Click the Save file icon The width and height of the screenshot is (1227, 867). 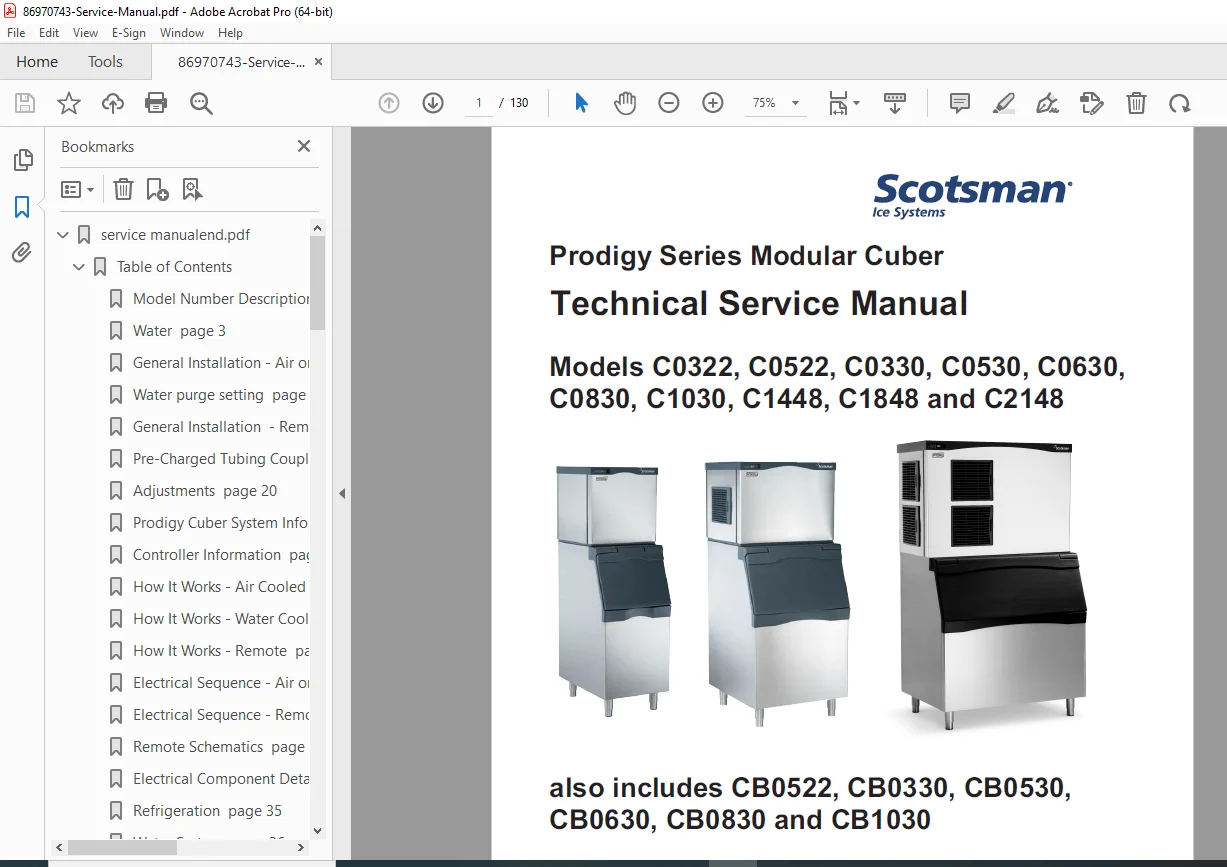tap(25, 103)
